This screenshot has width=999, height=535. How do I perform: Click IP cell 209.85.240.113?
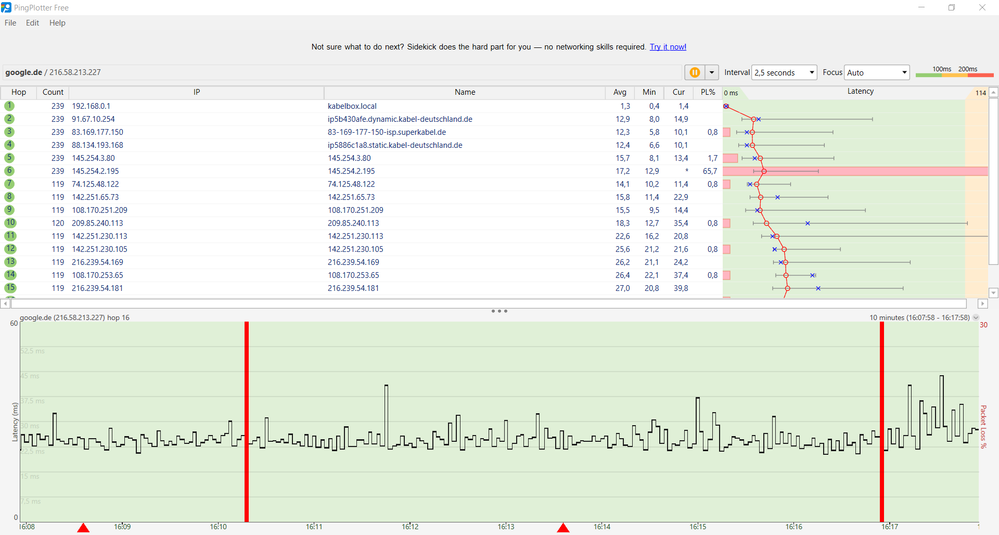tap(97, 223)
